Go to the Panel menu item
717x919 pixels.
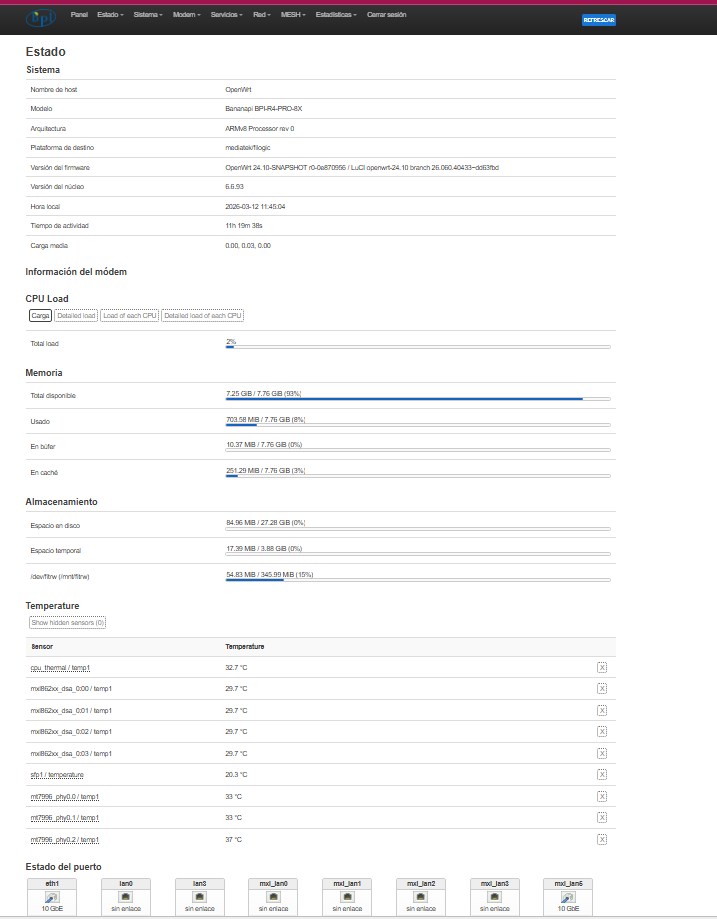[80, 15]
